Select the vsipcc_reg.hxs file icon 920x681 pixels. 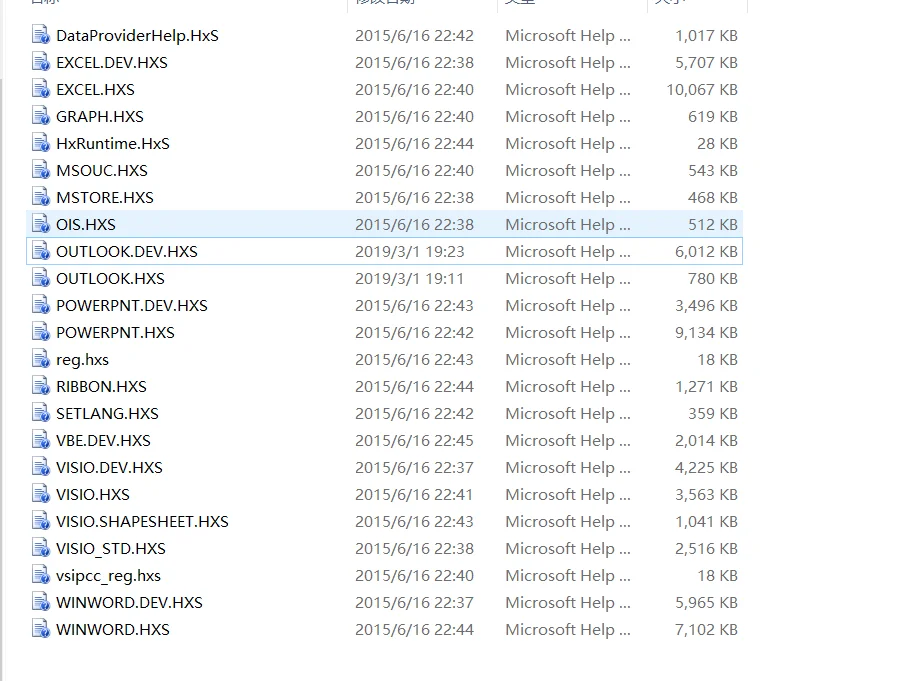(40, 575)
